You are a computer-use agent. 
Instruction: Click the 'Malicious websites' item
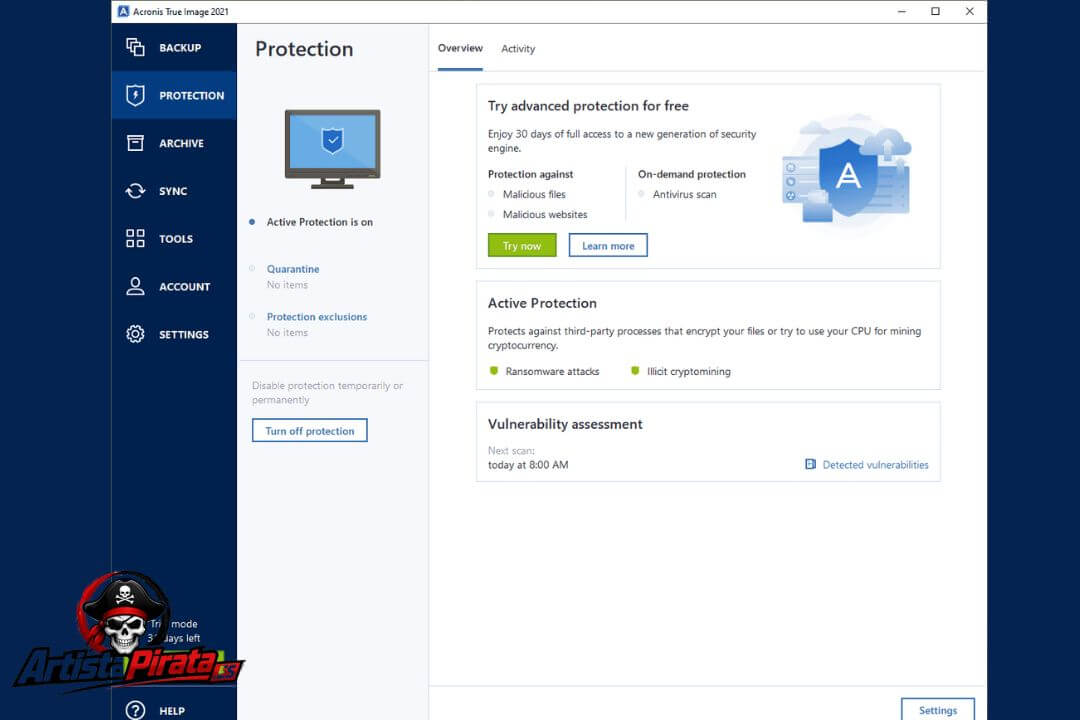pyautogui.click(x=545, y=214)
